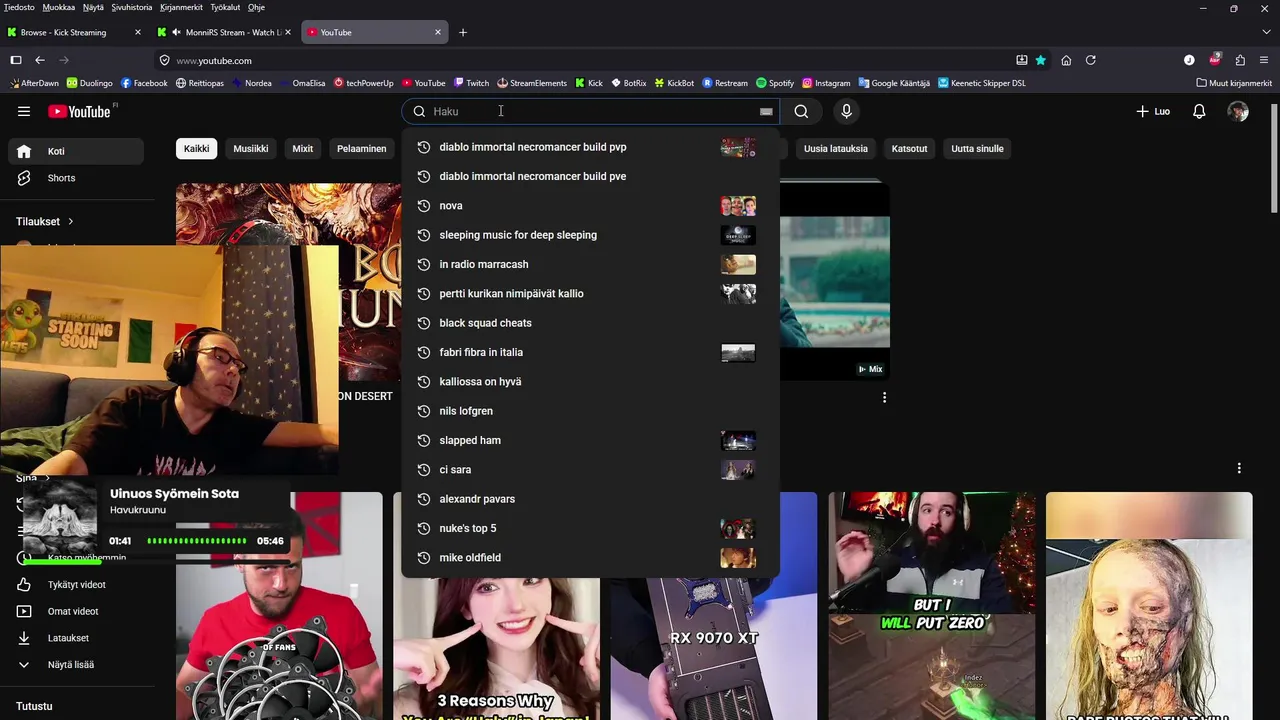Open the notifications bell
This screenshot has height=720, width=1280.
click(1199, 112)
